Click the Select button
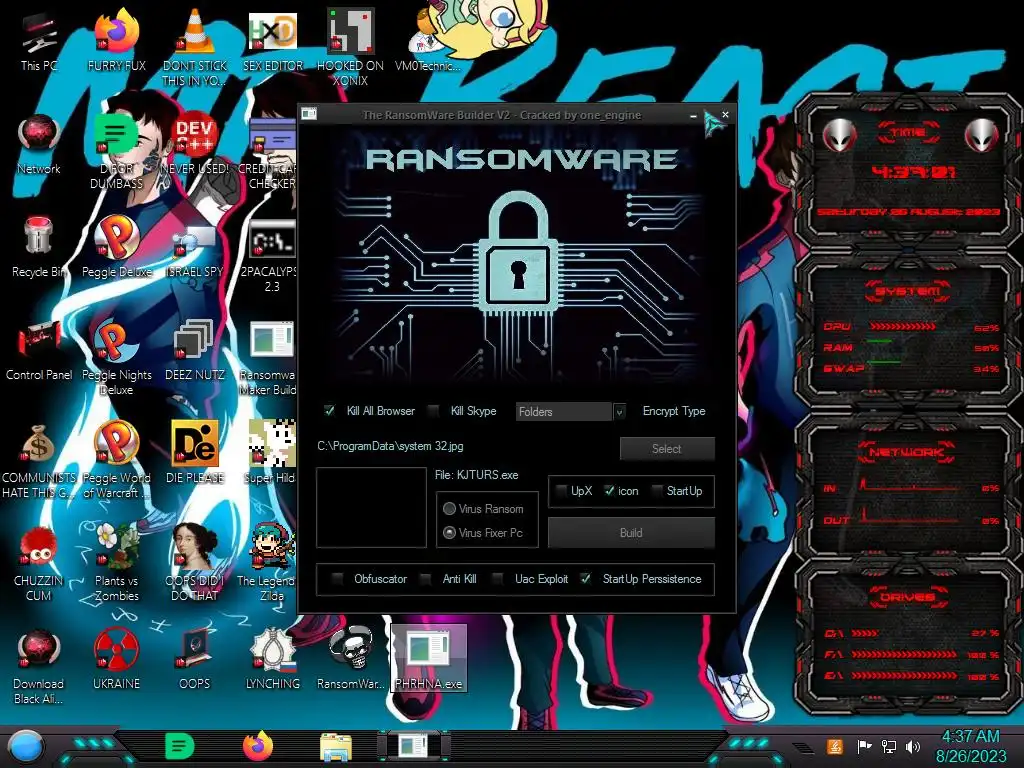The image size is (1024, 768). 667,449
